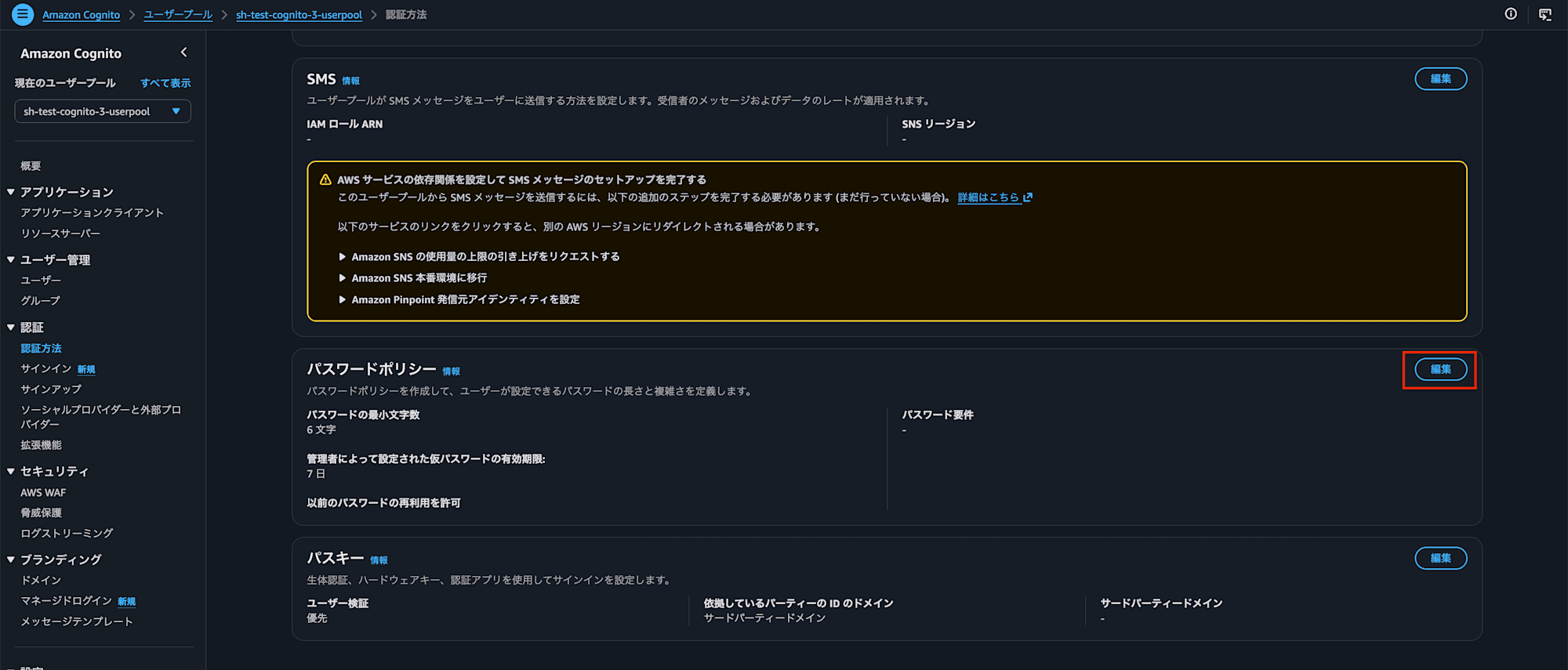Click the ユーザープール breadcrumb link
This screenshot has height=670, width=1568.
[x=178, y=15]
